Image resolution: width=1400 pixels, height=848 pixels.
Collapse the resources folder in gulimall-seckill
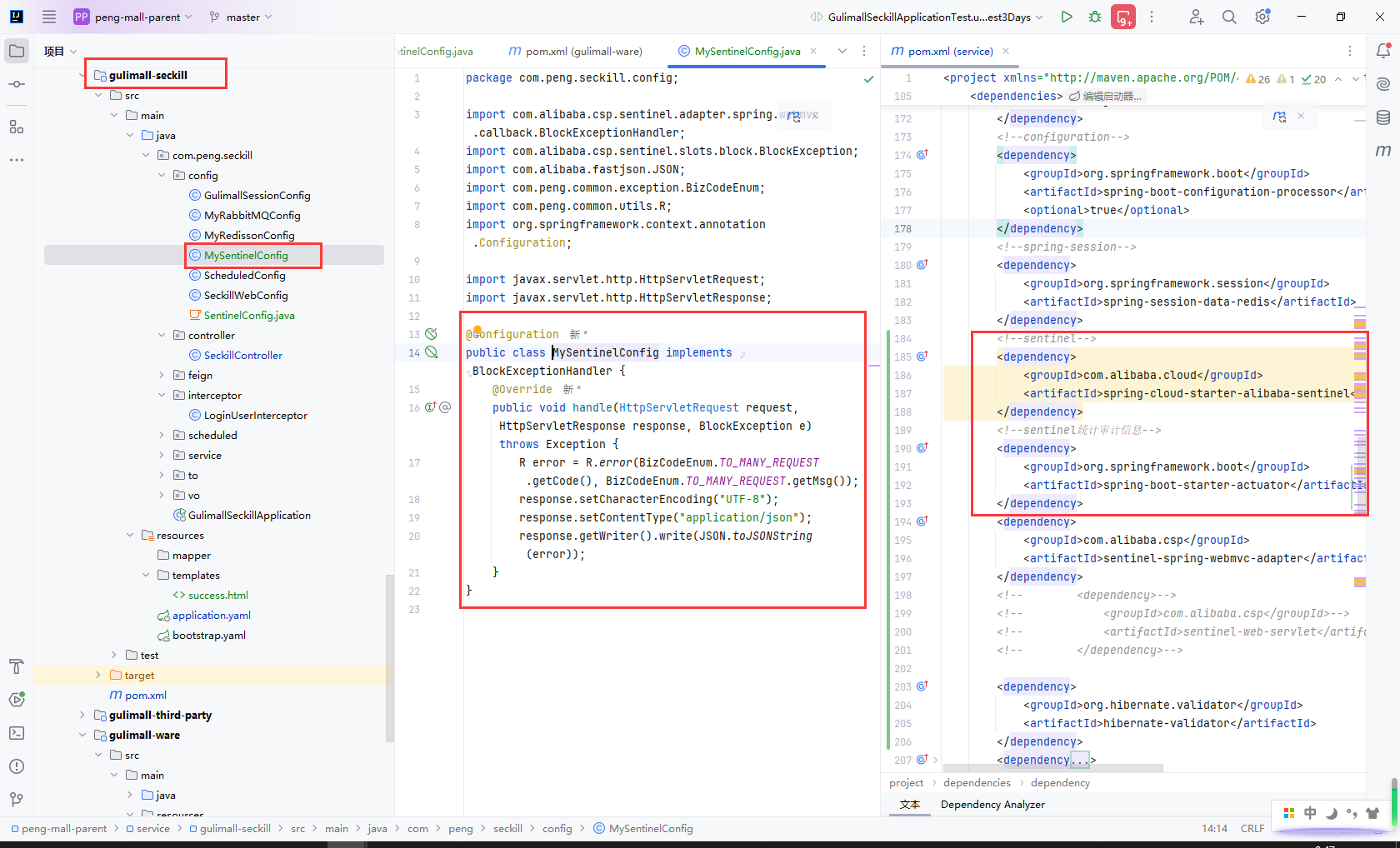click(x=130, y=535)
